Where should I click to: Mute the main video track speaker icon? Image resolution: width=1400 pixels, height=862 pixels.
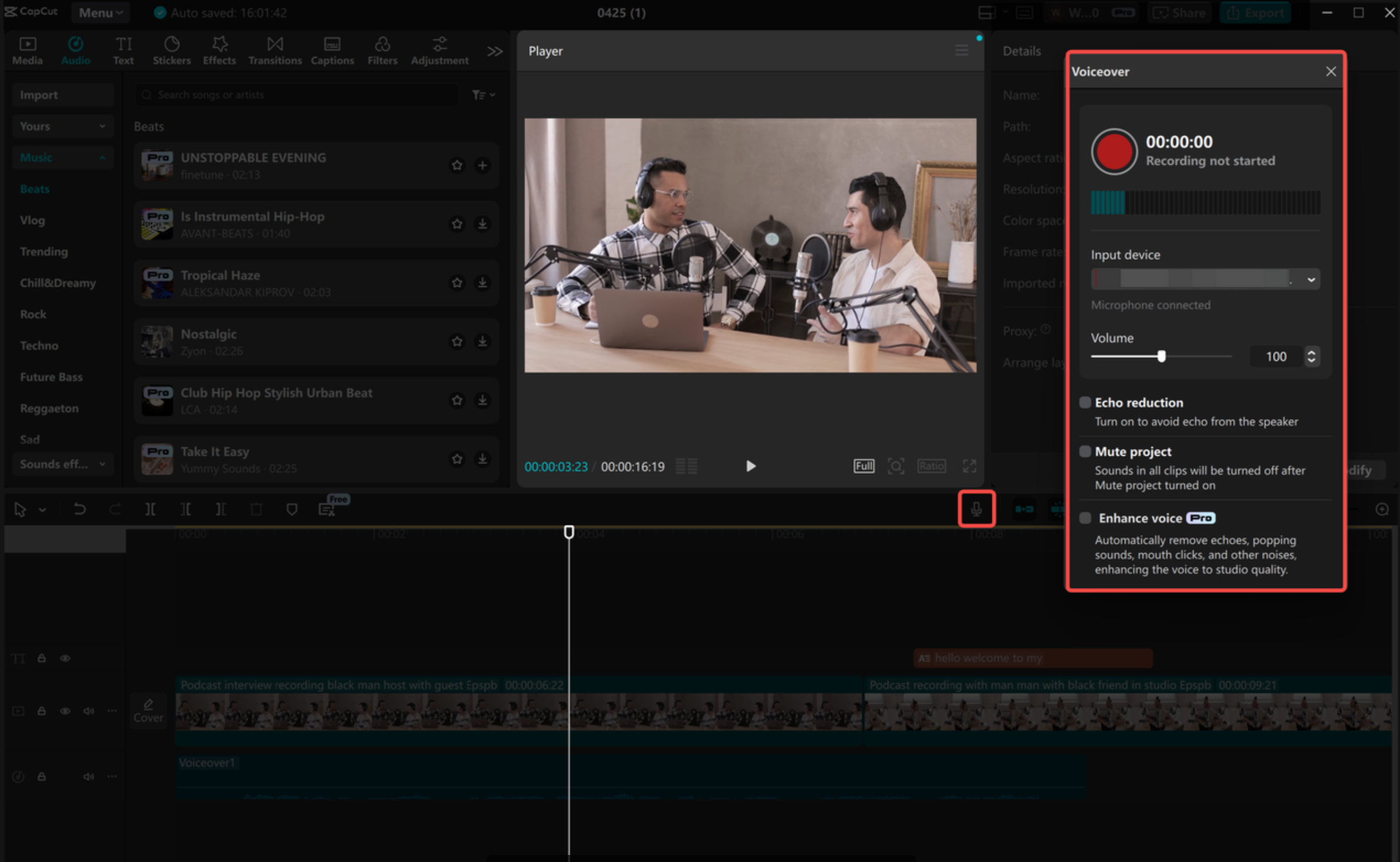(x=88, y=711)
